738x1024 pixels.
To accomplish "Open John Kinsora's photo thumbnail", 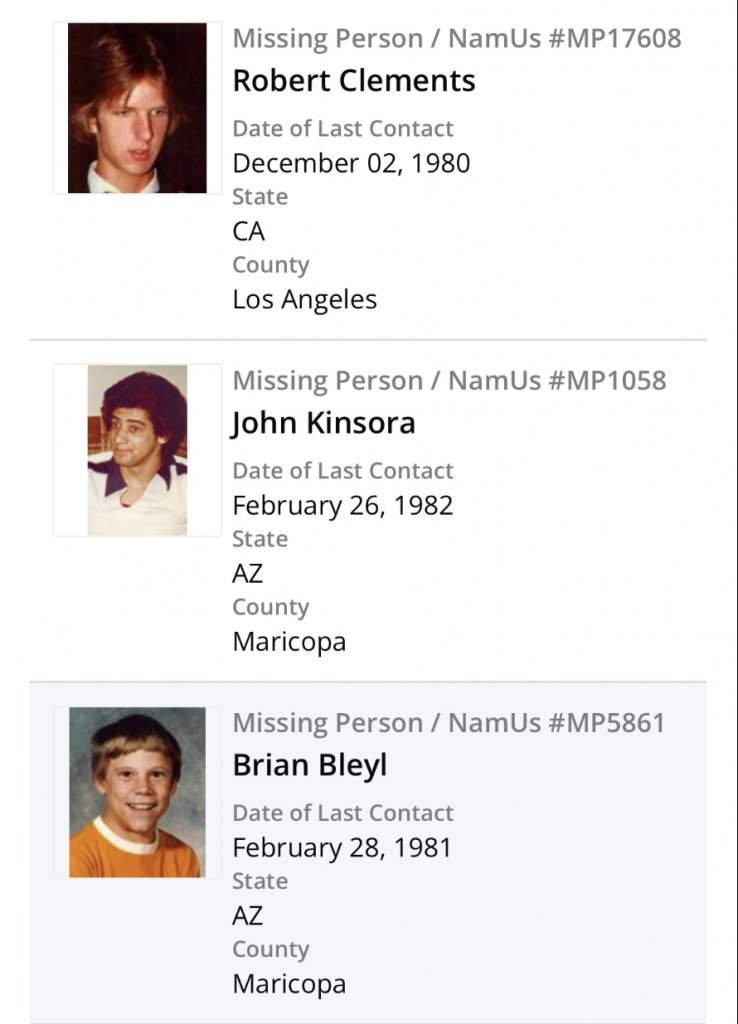I will 137,450.
